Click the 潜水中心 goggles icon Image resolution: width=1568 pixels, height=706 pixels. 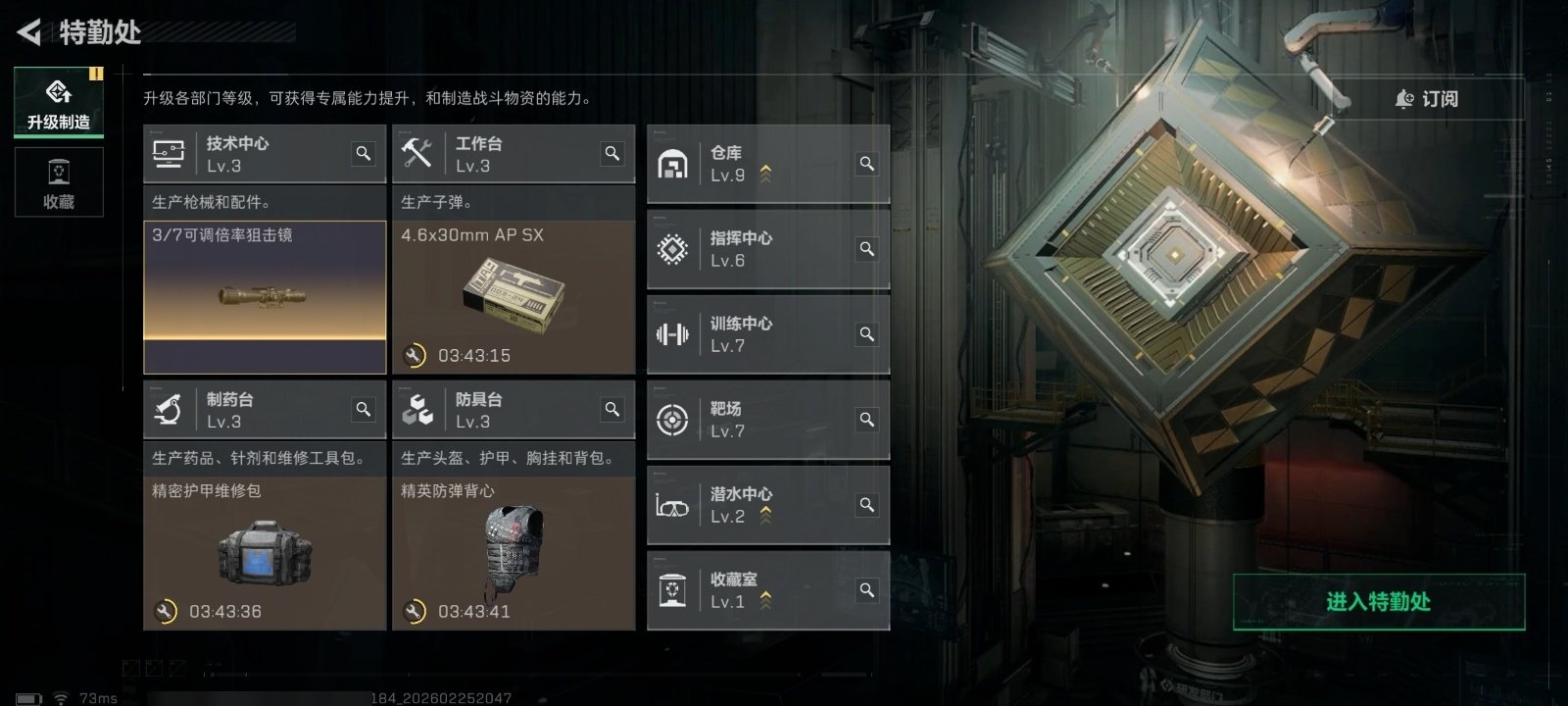pyautogui.click(x=672, y=506)
